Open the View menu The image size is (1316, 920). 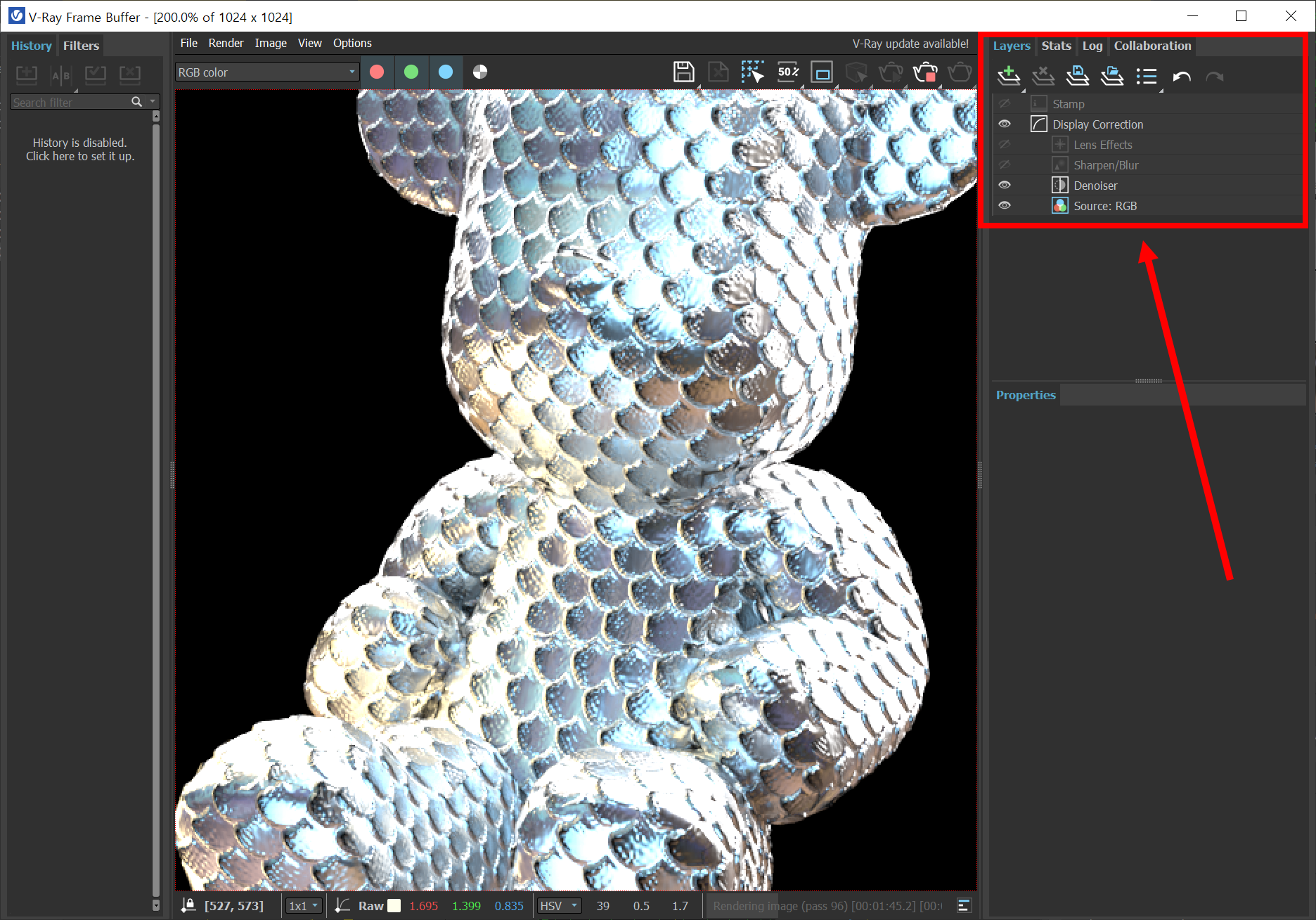point(309,43)
